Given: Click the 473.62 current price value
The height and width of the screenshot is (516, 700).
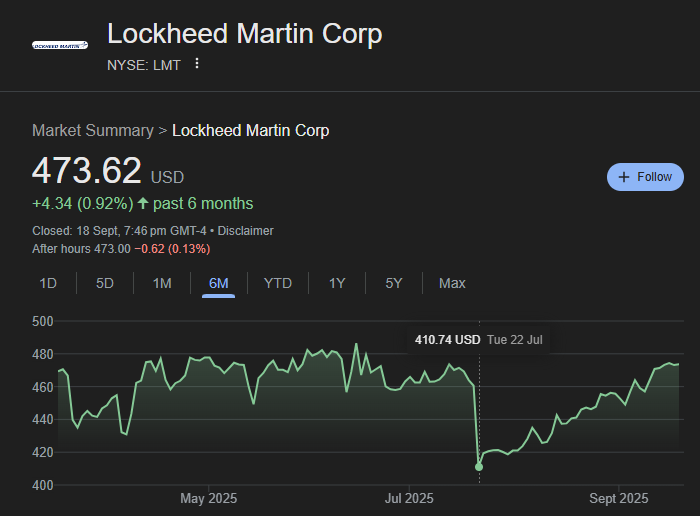Looking at the screenshot, I should 87,171.
